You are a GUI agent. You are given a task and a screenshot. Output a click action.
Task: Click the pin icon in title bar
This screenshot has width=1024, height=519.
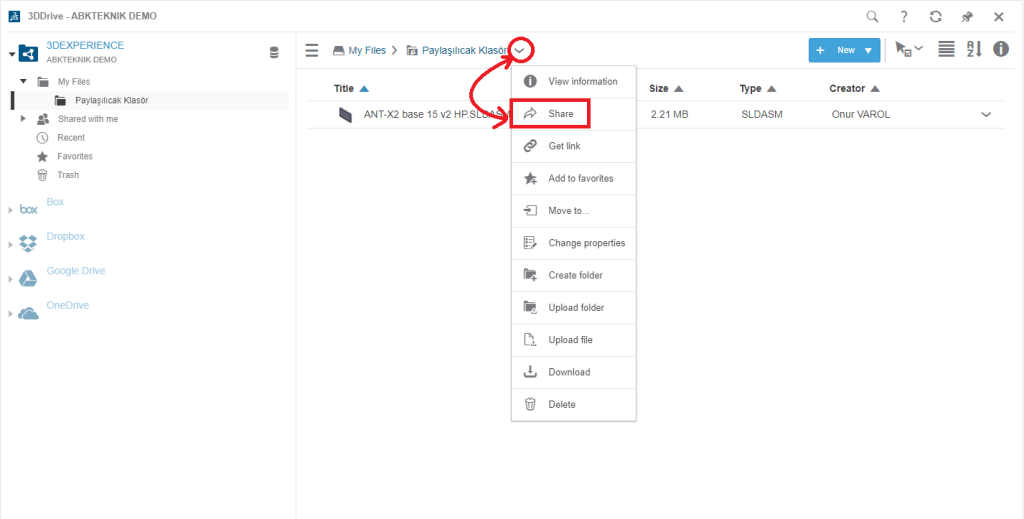(x=967, y=17)
